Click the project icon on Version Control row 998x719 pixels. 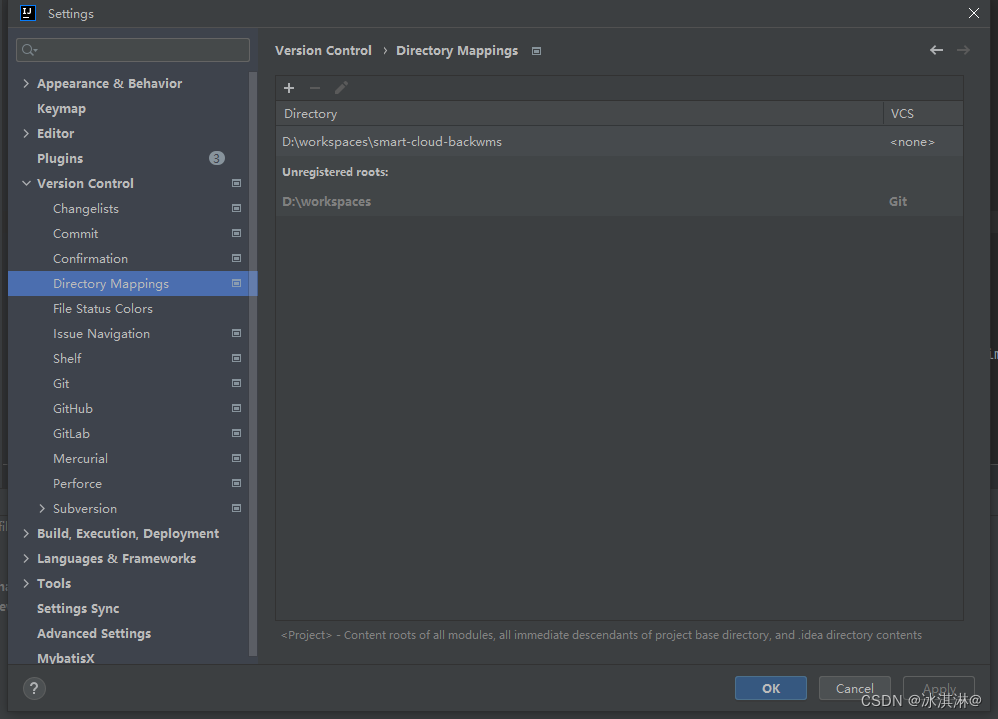click(x=236, y=183)
